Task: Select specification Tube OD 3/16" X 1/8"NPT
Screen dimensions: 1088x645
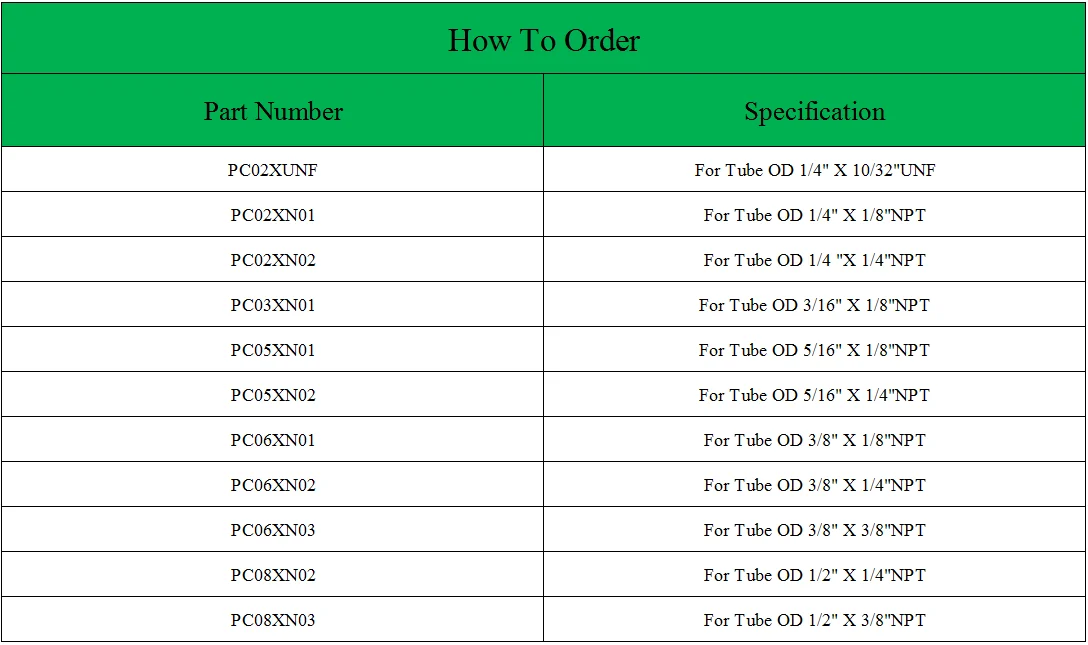Action: [x=815, y=305]
